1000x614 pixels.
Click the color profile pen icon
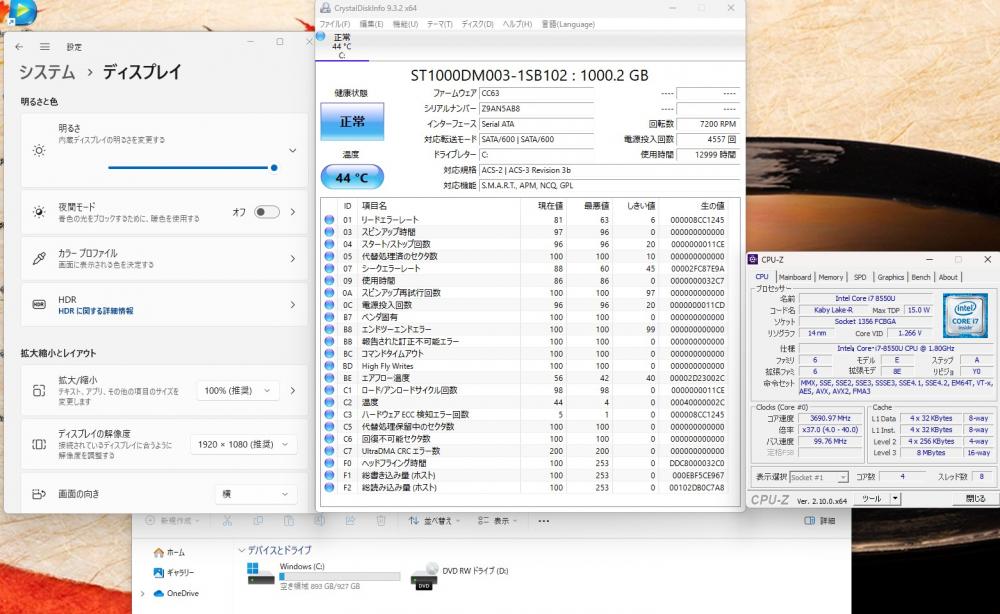coord(39,258)
